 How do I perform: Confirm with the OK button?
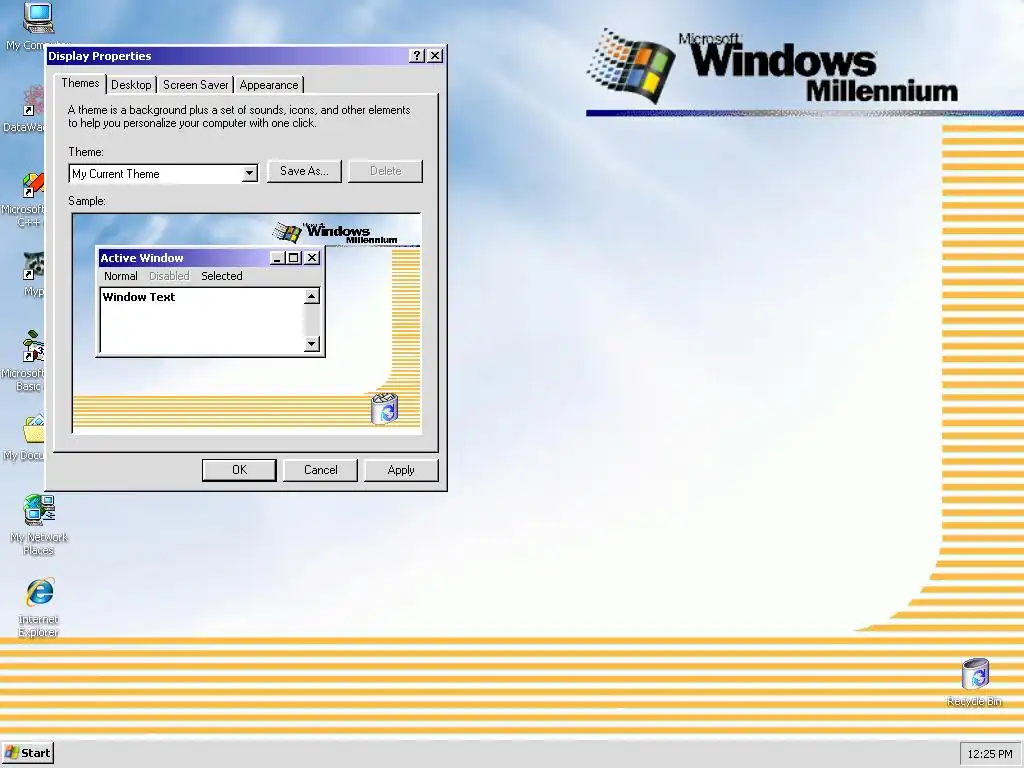239,470
